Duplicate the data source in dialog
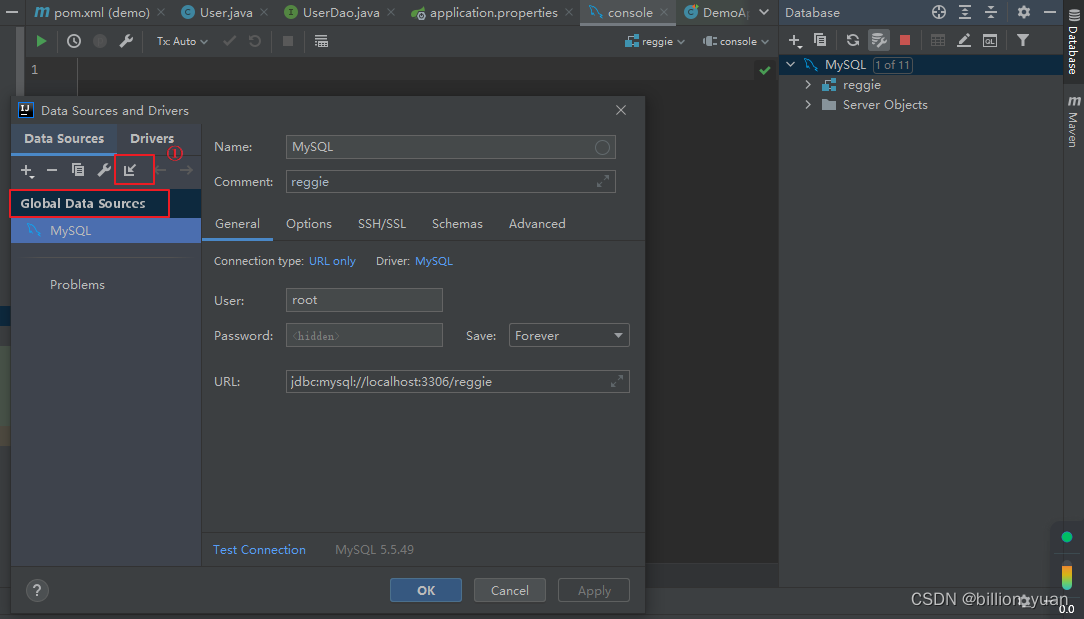The width and height of the screenshot is (1084, 619). pos(78,170)
